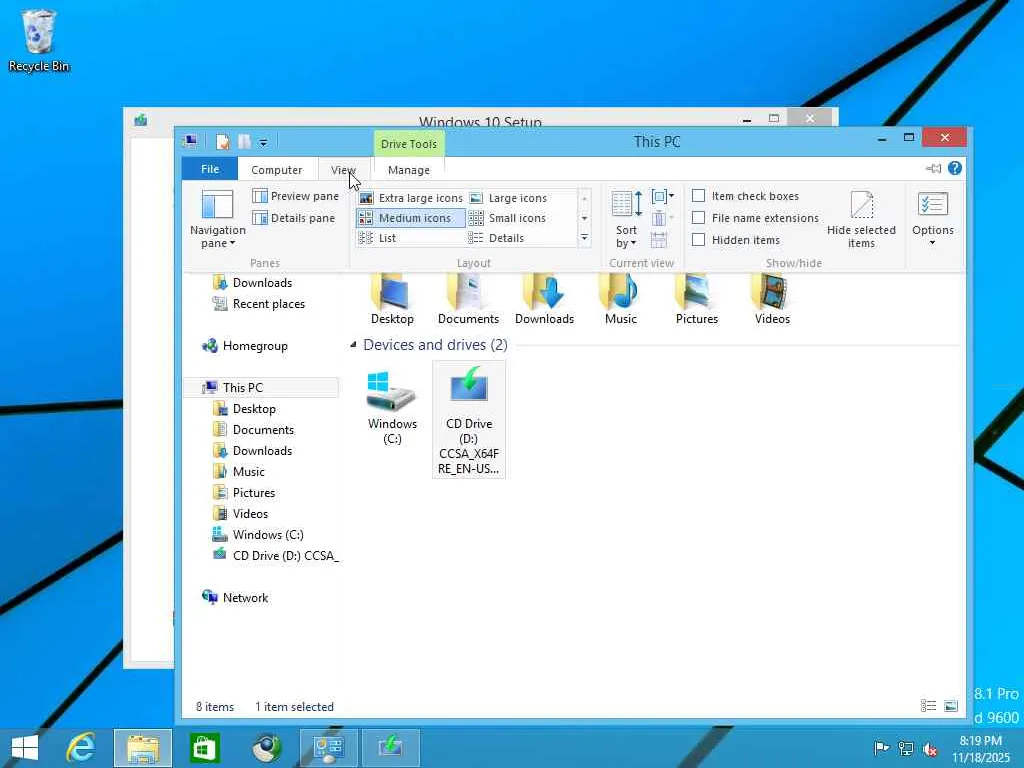Switch to the Computer ribbon tab
Image resolution: width=1024 pixels, height=768 pixels.
276,170
